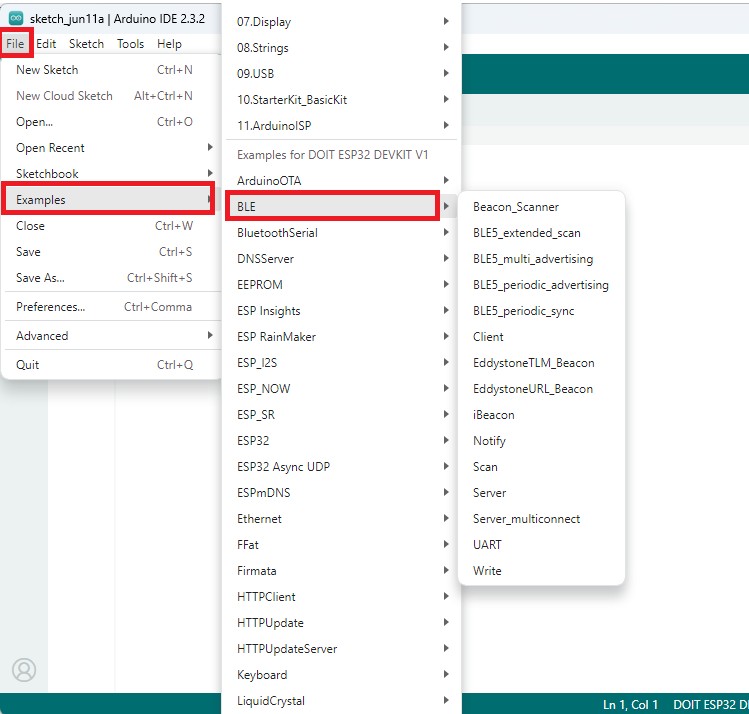Click the Arduino IDE logo in title bar

pyautogui.click(x=16, y=17)
